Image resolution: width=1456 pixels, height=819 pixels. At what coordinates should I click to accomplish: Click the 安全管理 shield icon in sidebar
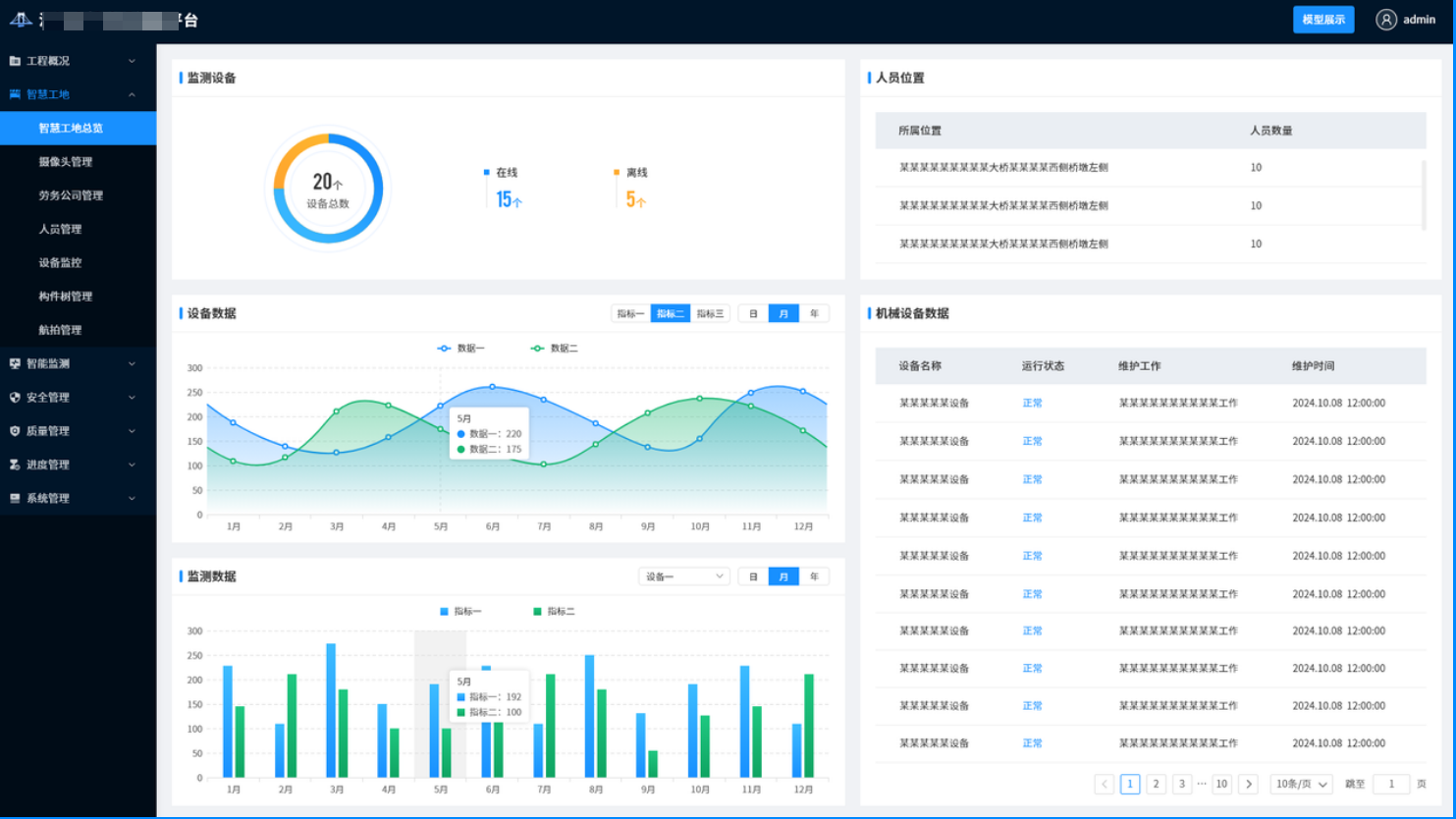(x=15, y=398)
